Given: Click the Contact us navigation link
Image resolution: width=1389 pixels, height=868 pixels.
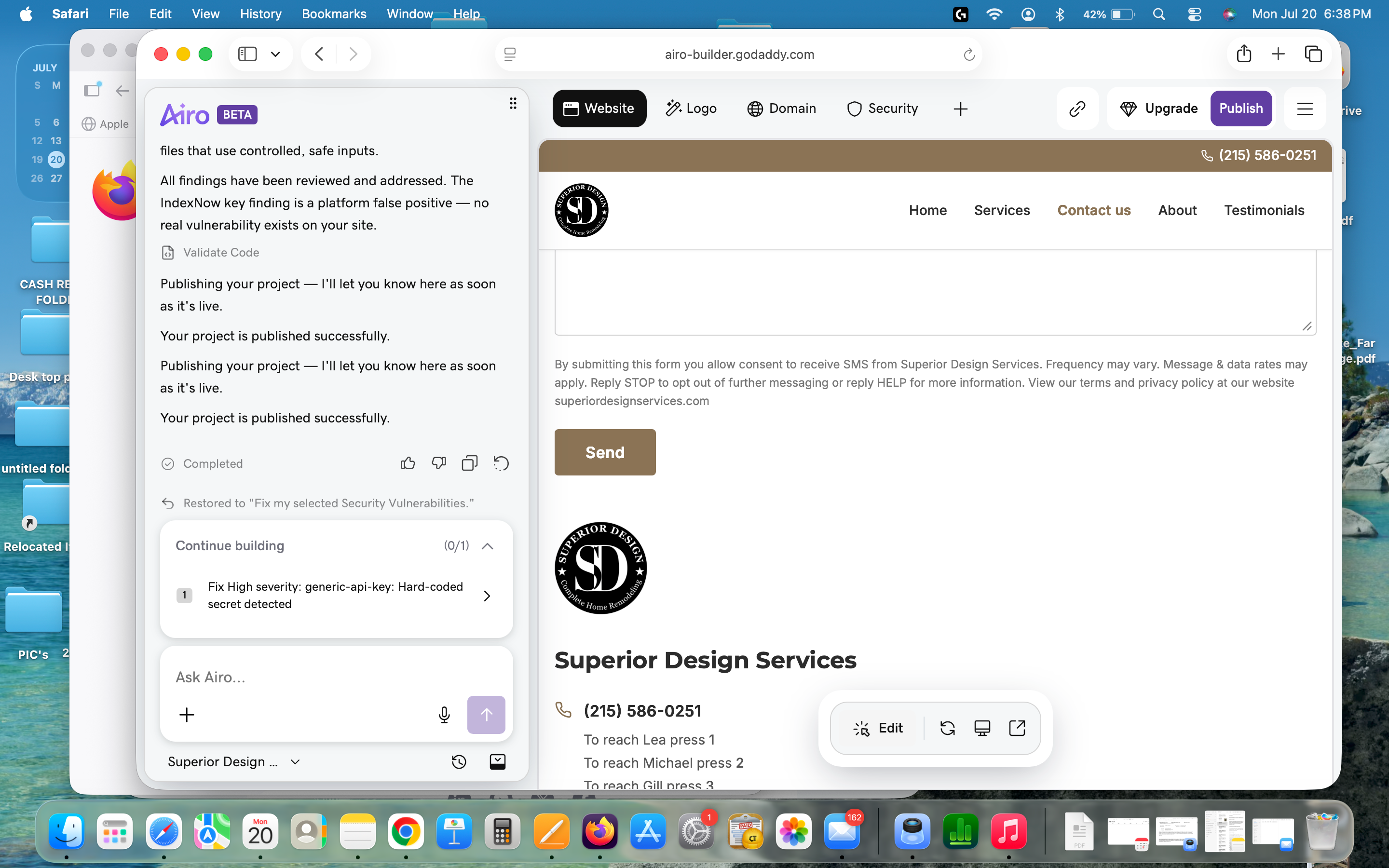Looking at the screenshot, I should pyautogui.click(x=1094, y=210).
